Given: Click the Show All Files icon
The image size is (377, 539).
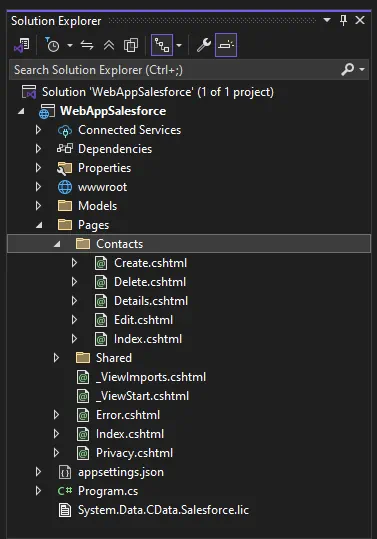Looking at the screenshot, I should [x=131, y=45].
